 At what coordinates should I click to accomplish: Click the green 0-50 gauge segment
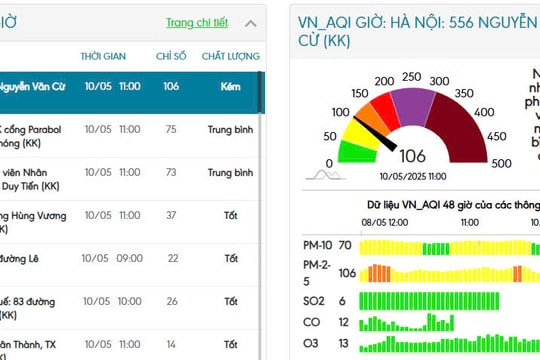point(357,153)
